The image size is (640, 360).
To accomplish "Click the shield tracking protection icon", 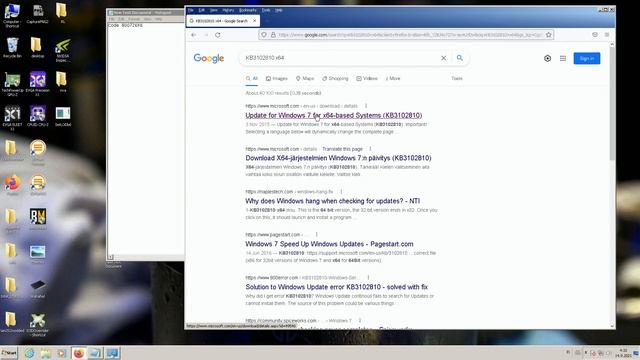I will pos(264,35).
